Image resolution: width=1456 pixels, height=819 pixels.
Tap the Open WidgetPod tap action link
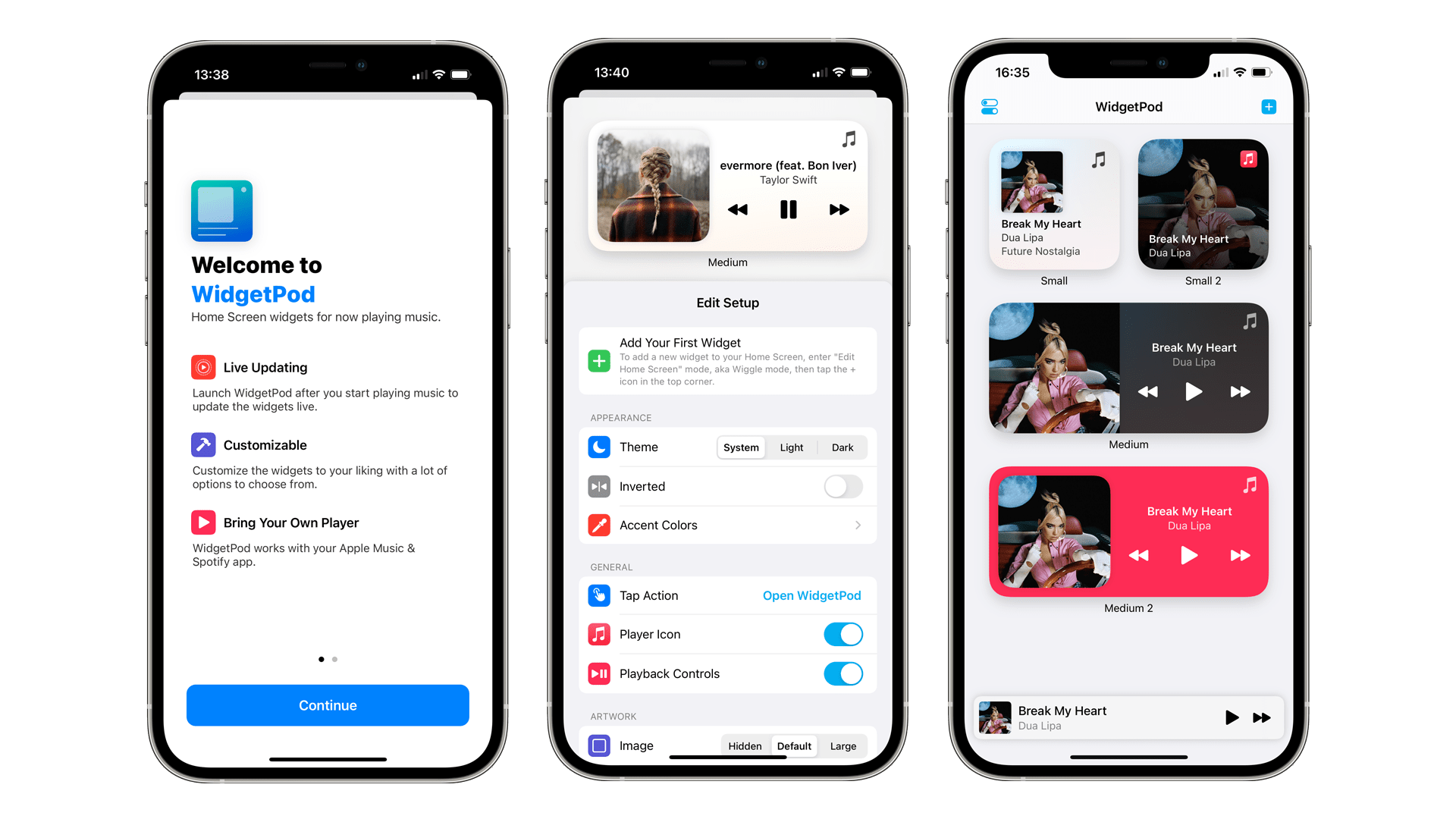(x=812, y=595)
